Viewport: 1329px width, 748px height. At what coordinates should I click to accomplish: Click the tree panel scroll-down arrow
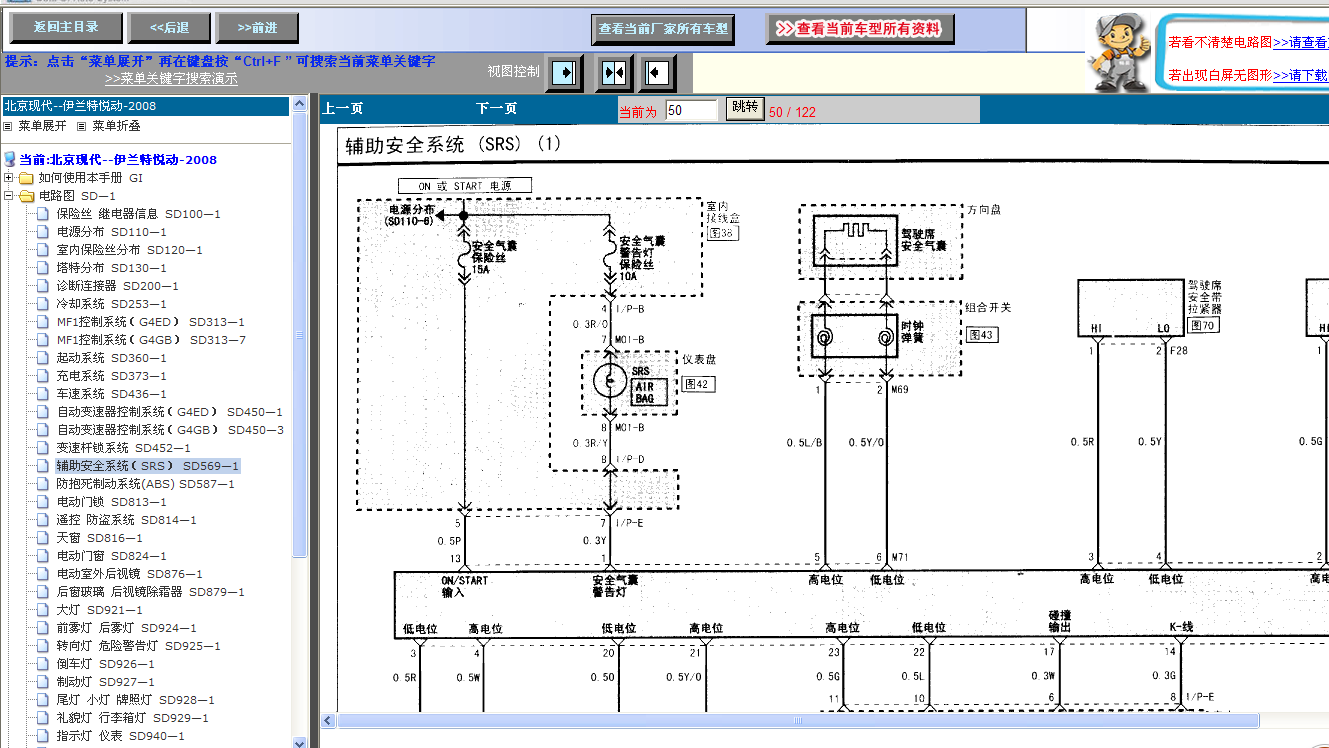(300, 742)
